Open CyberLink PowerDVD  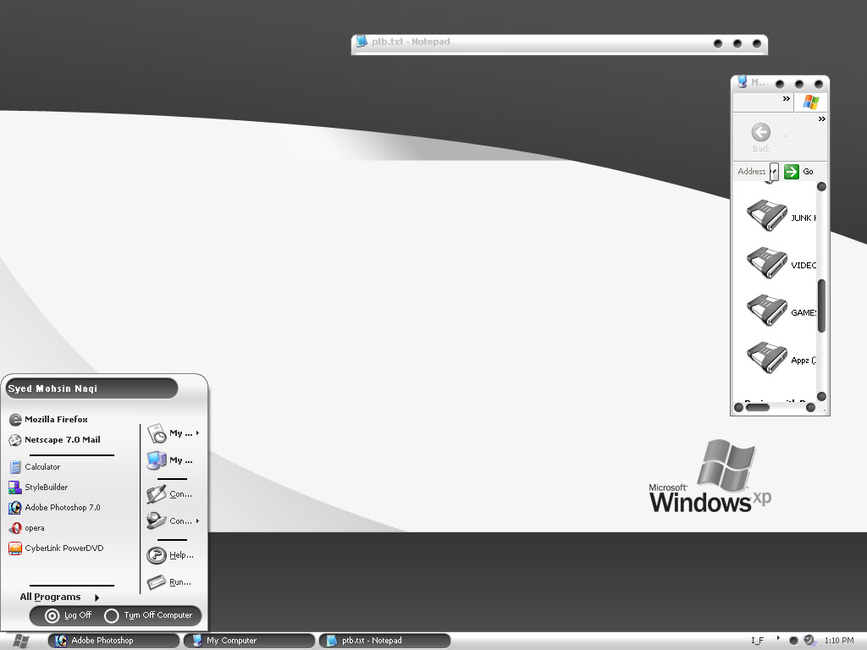(x=56, y=548)
